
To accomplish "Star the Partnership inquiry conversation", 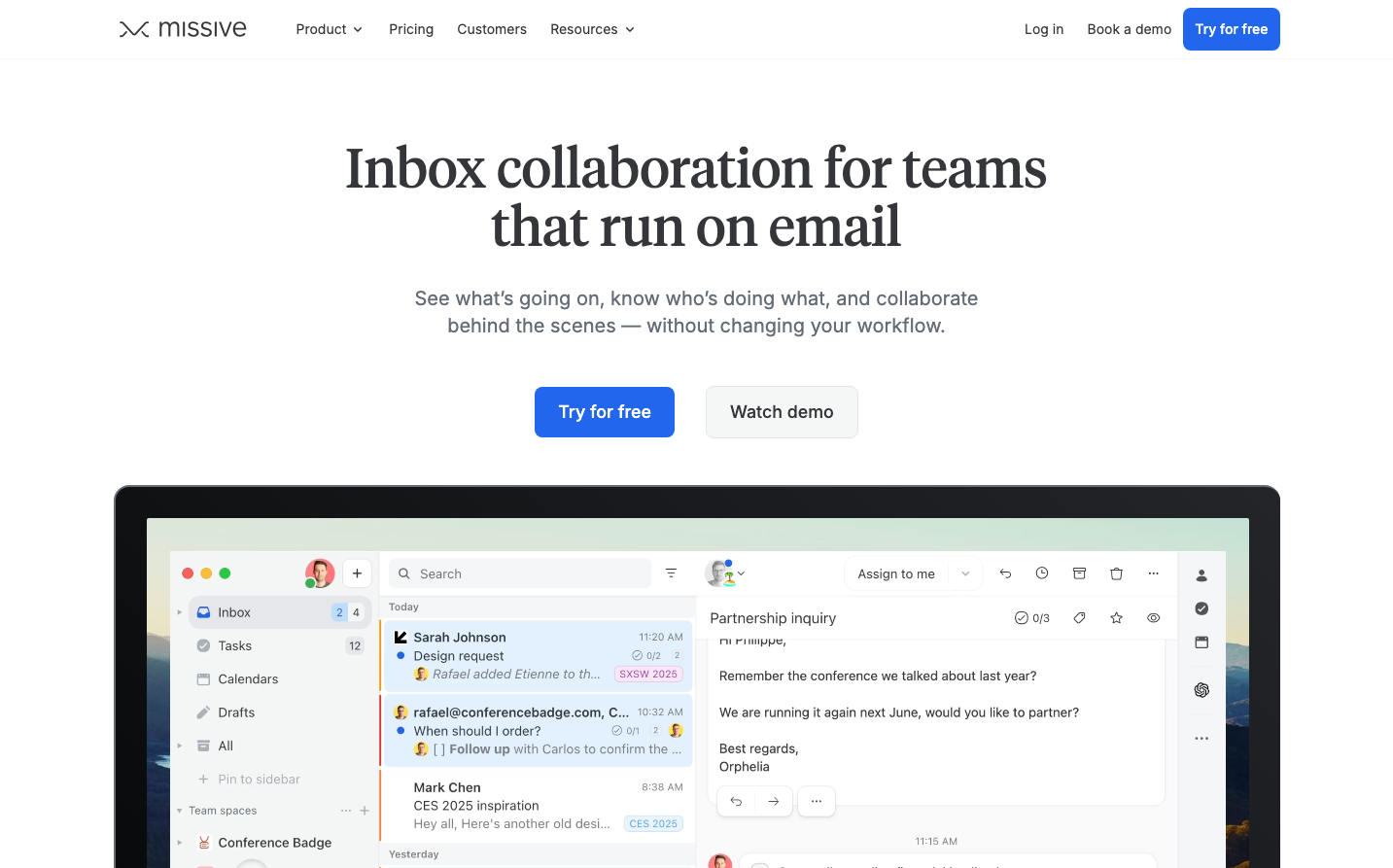I will (x=1116, y=618).
